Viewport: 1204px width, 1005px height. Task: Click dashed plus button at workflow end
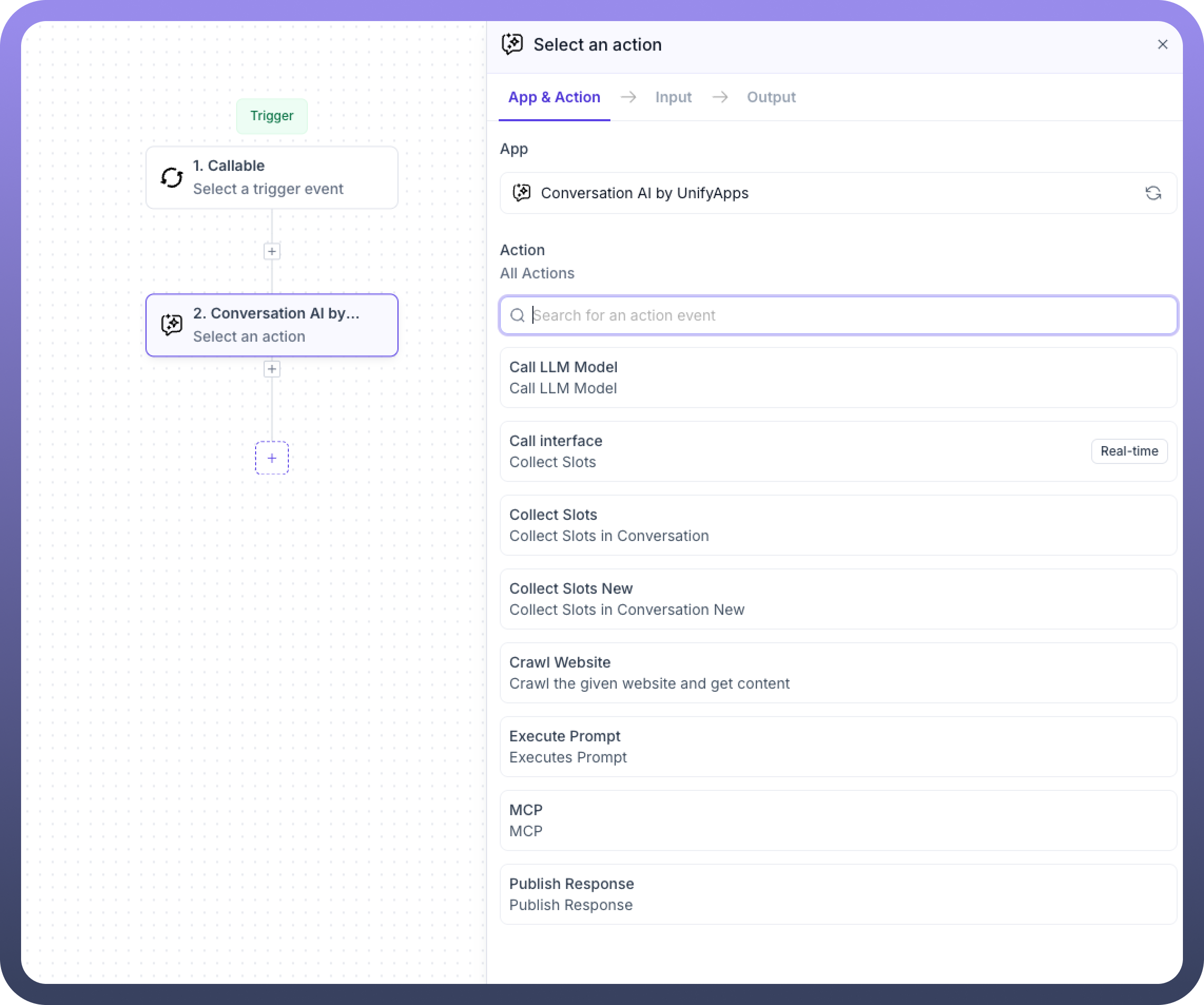272,458
